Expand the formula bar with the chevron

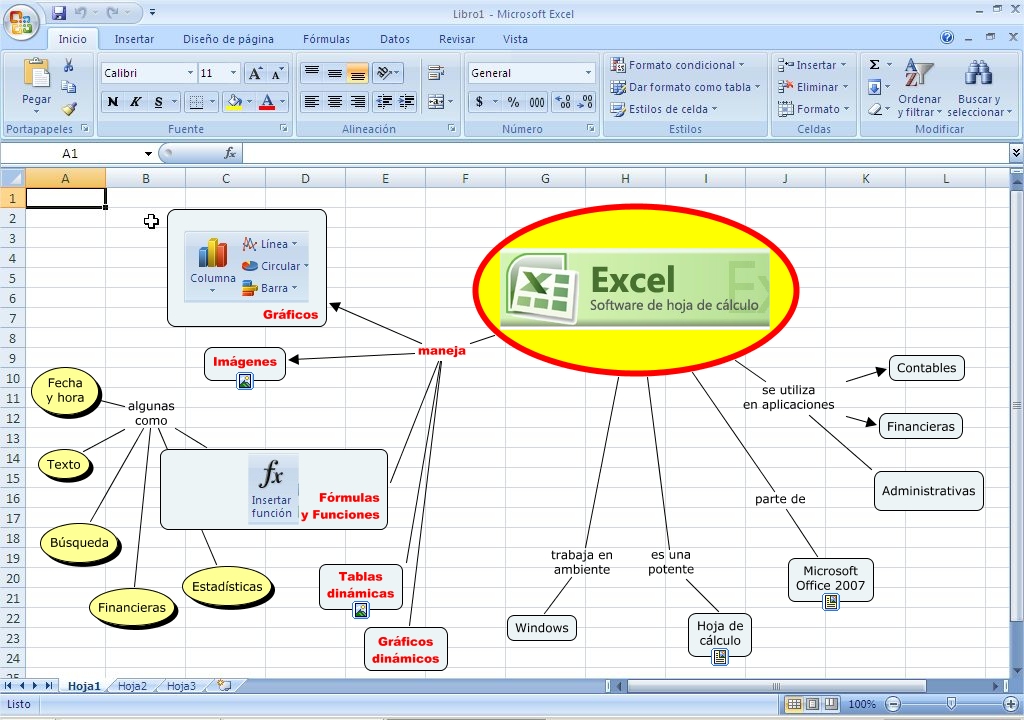(1016, 153)
